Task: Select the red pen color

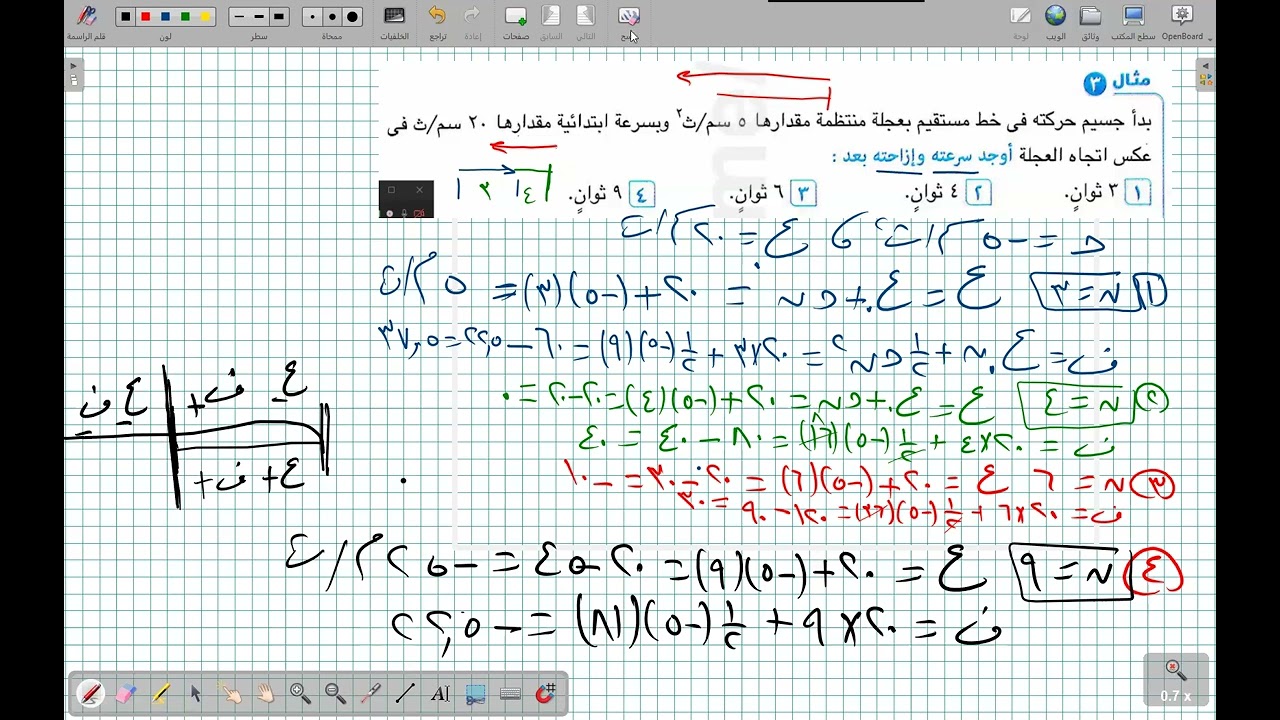Action: pyautogui.click(x=146, y=17)
